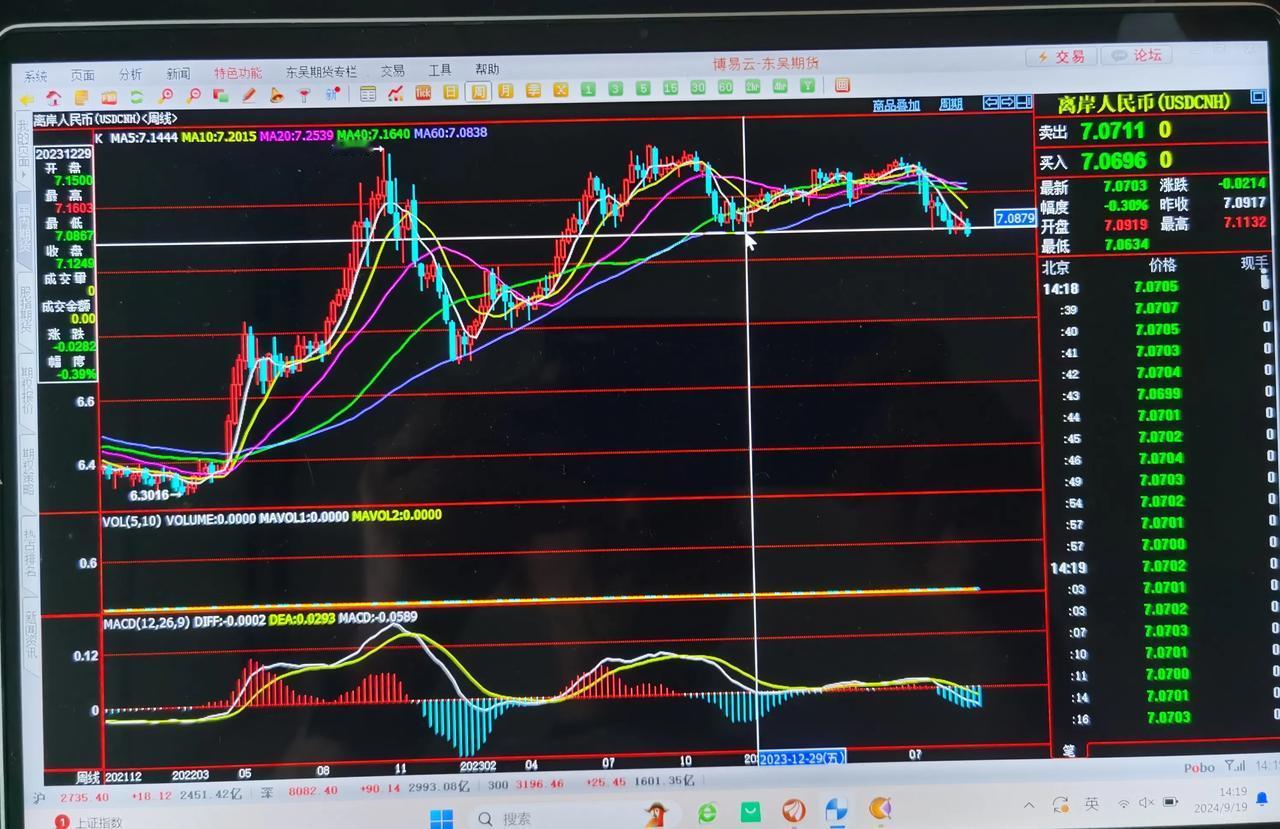
Task: Click the red funnel filter icon
Action: click(304, 96)
